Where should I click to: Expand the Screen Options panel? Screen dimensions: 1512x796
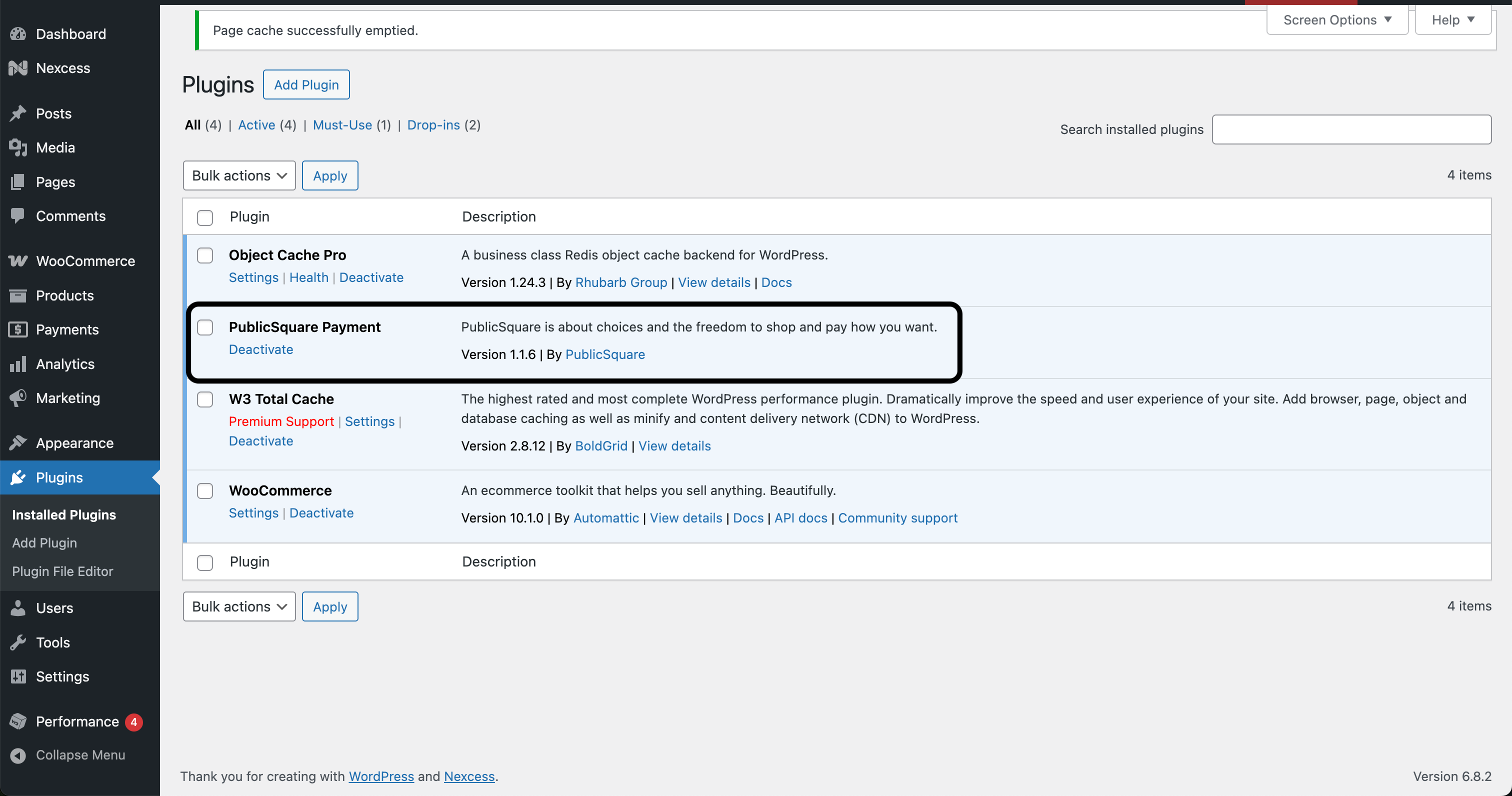1337,20
